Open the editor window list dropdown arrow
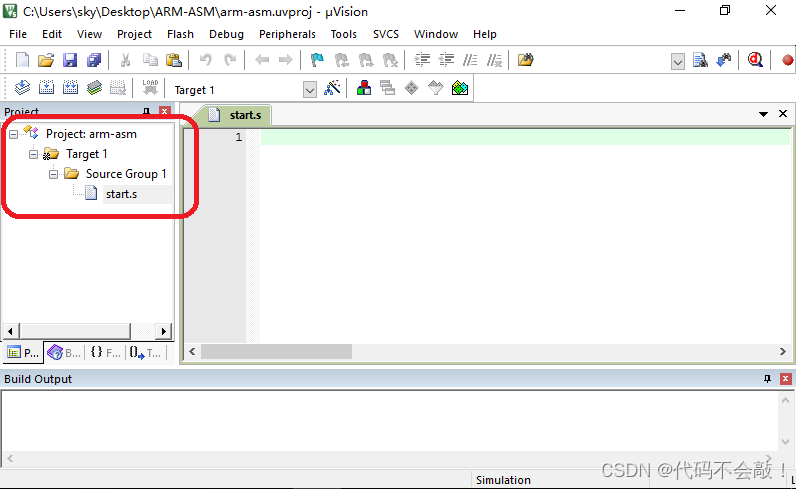This screenshot has width=800, height=489. coord(763,114)
